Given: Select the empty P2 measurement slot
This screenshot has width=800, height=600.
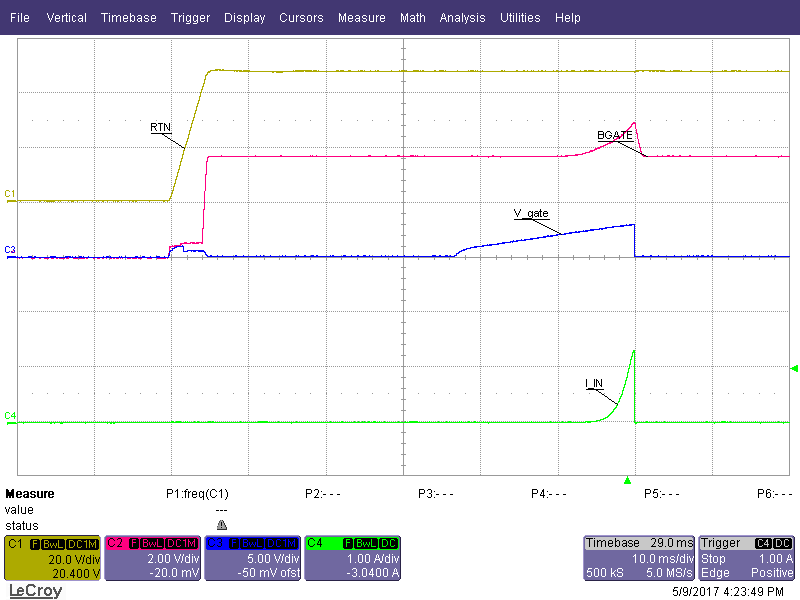Looking at the screenshot, I should click(x=323, y=494).
